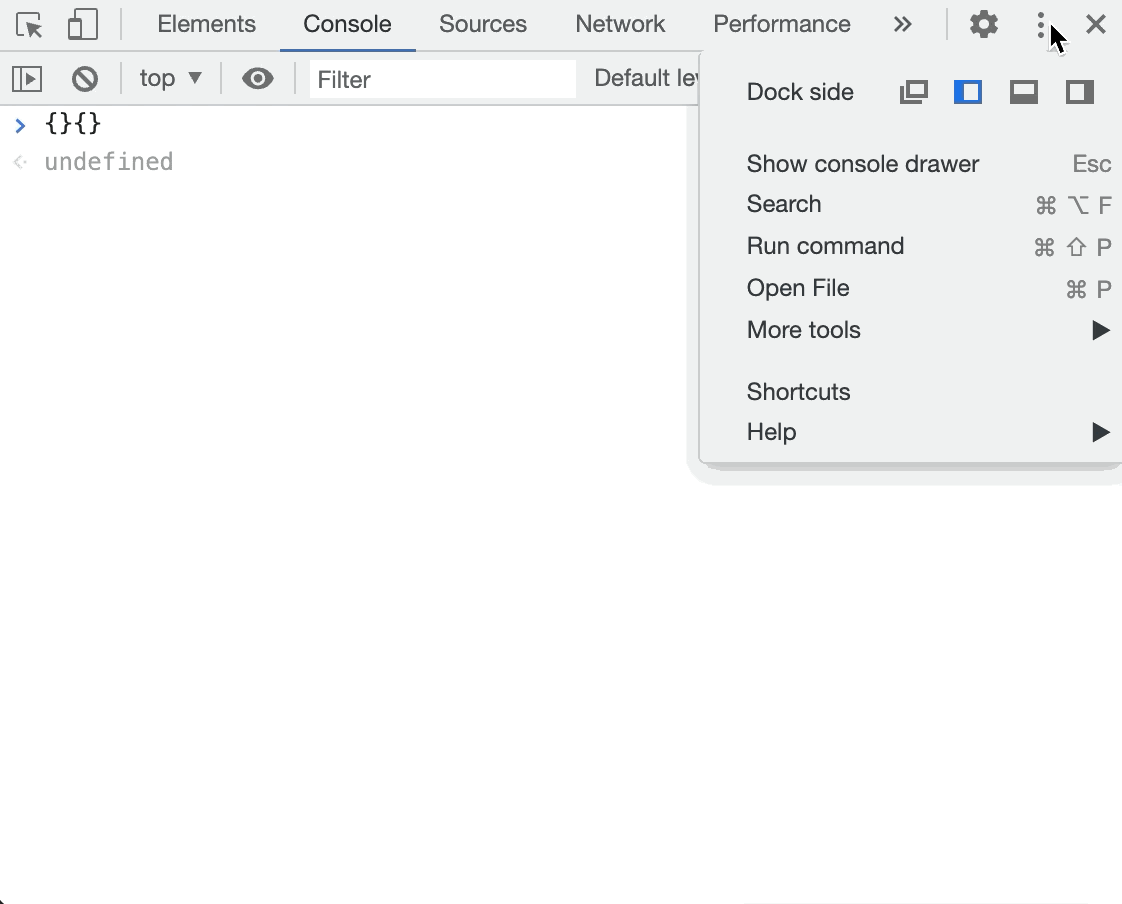Create live expression with eye icon
Image resolution: width=1122 pixels, height=904 pixels.
[258, 79]
